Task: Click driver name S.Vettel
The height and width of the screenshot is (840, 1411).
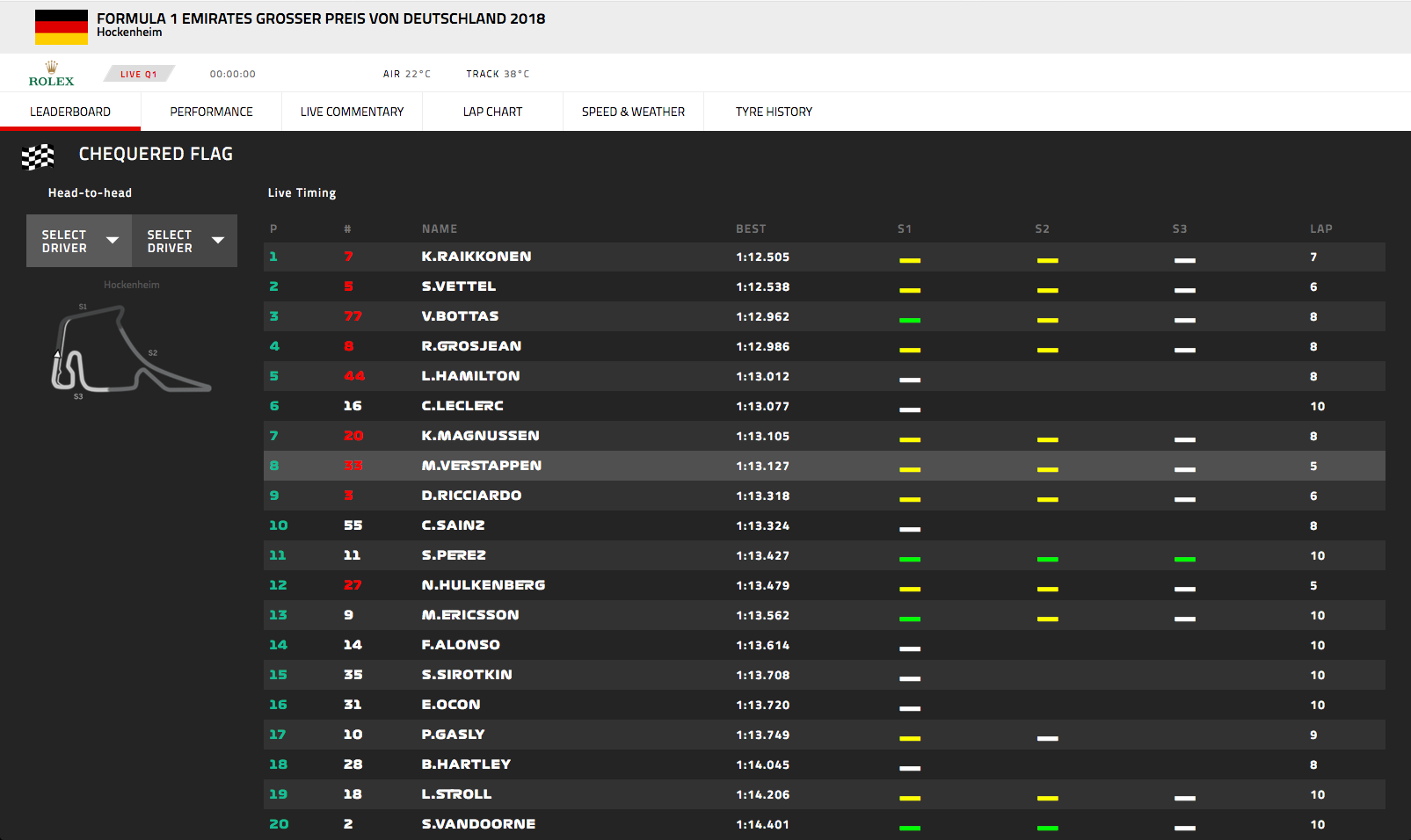Action: [x=458, y=286]
